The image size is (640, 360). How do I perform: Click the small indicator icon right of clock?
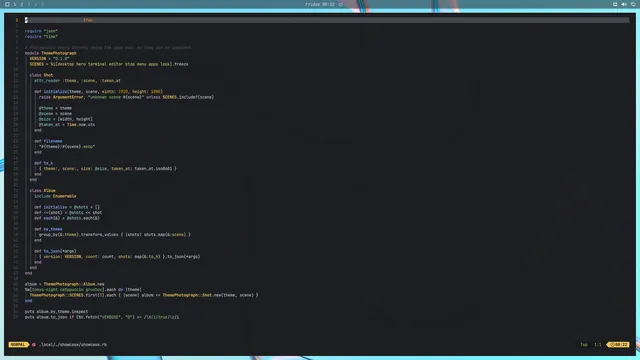[x=341, y=4]
